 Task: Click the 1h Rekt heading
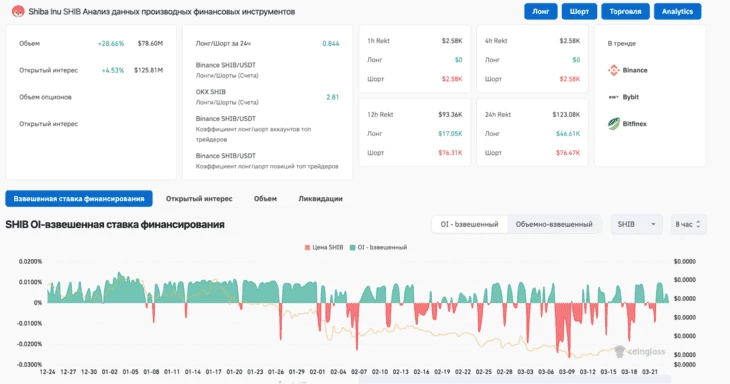tap(379, 41)
